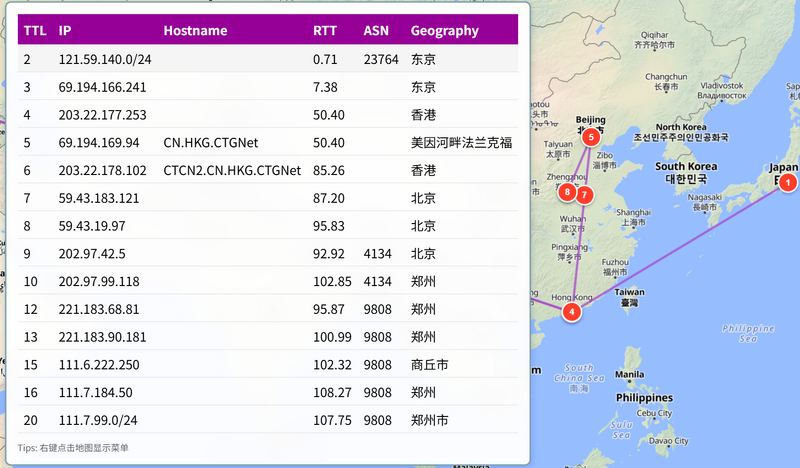Select IP 59.43.19.97 in the table
This screenshot has width=800, height=468.
click(92, 226)
